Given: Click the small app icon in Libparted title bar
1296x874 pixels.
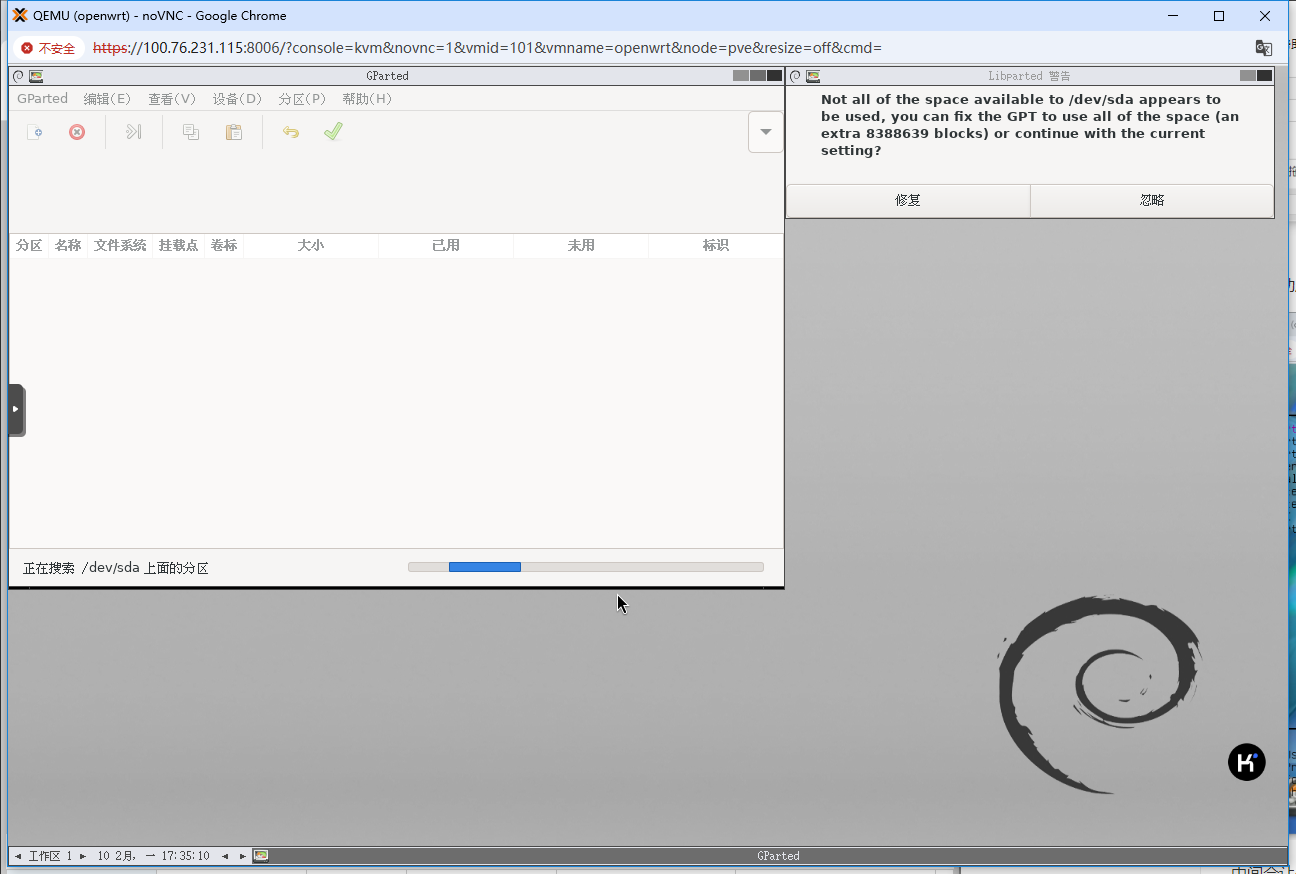Looking at the screenshot, I should [x=813, y=76].
